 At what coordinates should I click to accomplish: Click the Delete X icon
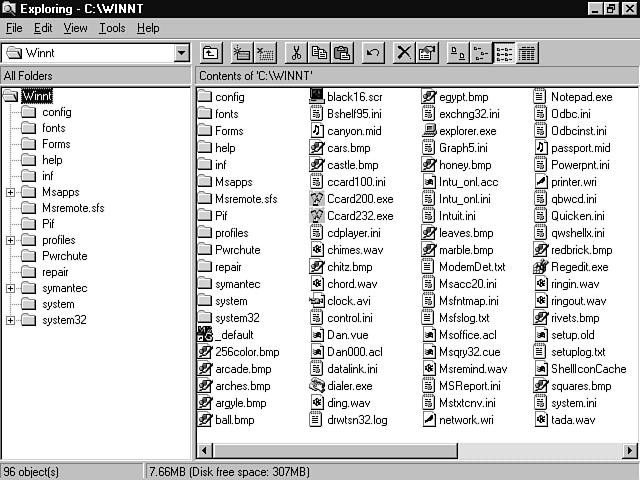click(x=403, y=53)
